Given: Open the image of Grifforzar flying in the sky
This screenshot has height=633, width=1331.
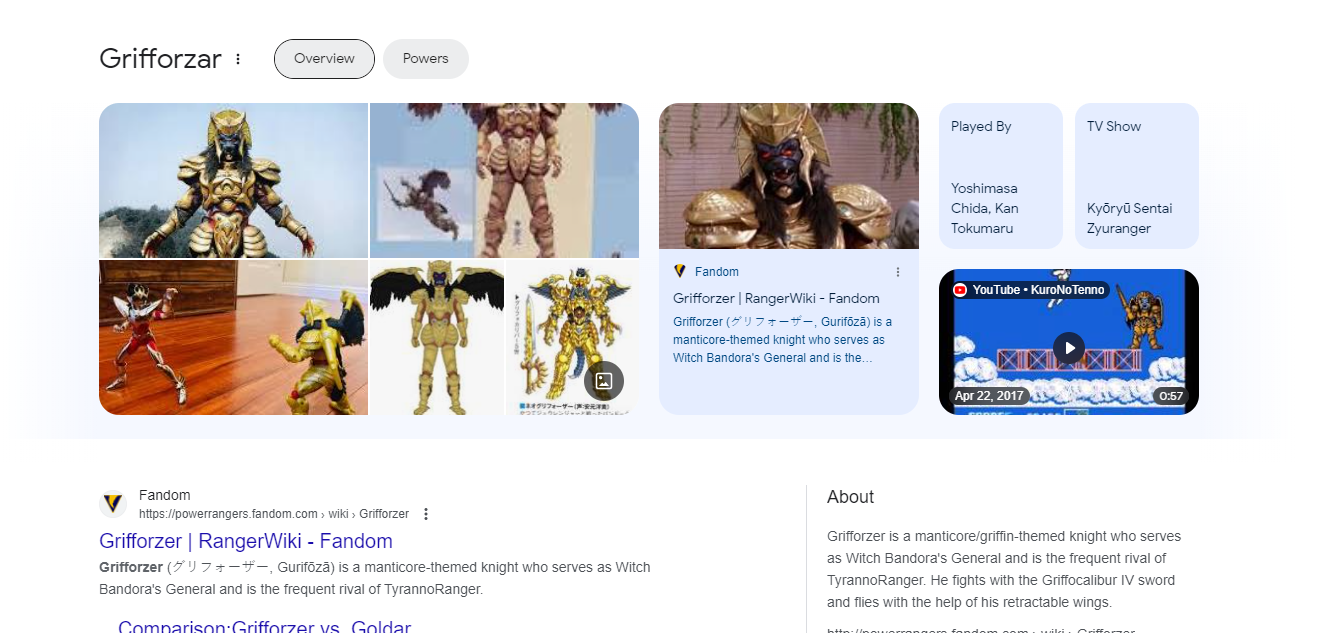Looking at the screenshot, I should [504, 180].
